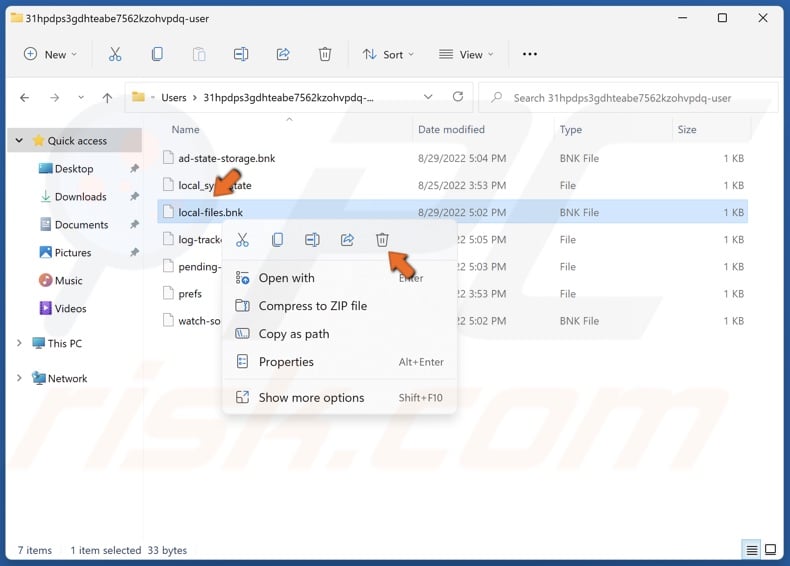The image size is (790, 566).
Task: Choose Copy as path
Action: (x=340, y=334)
